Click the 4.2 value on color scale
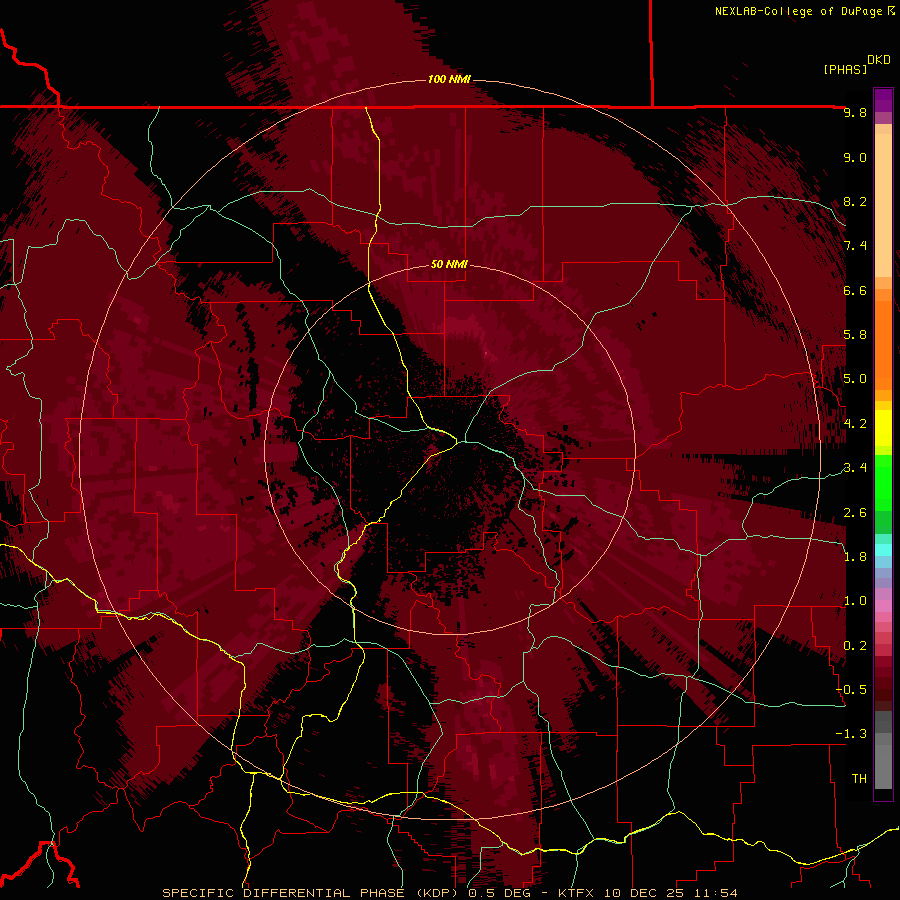The image size is (900, 900). click(855, 424)
